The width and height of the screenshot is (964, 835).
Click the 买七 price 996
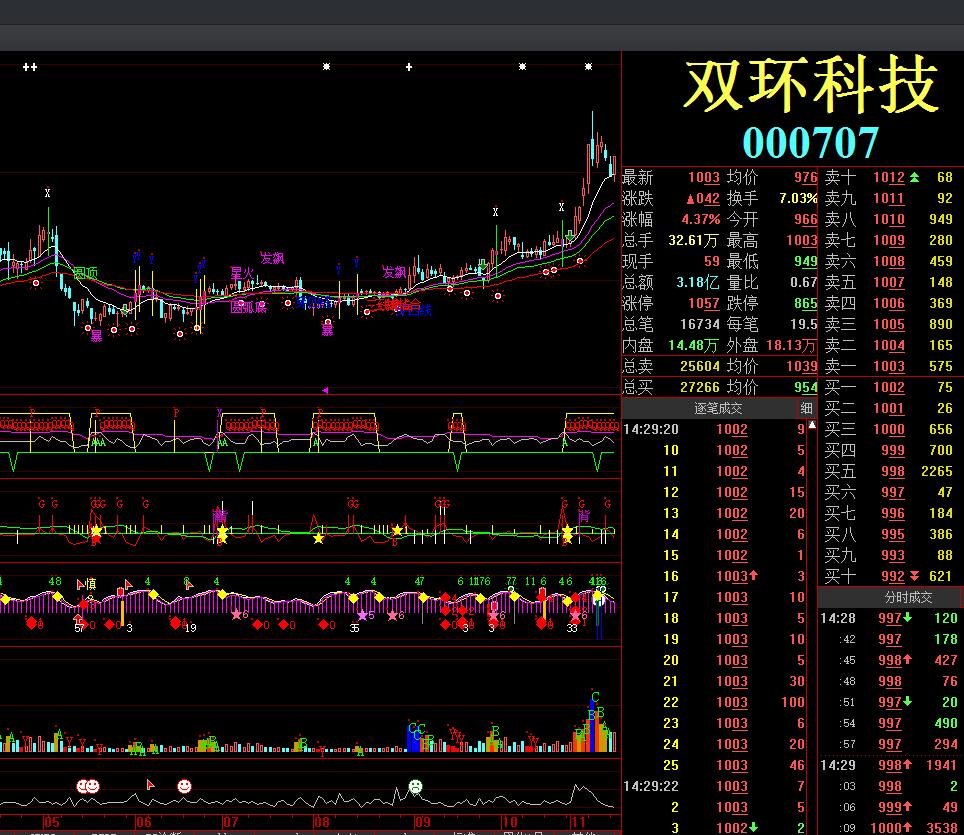coord(893,513)
